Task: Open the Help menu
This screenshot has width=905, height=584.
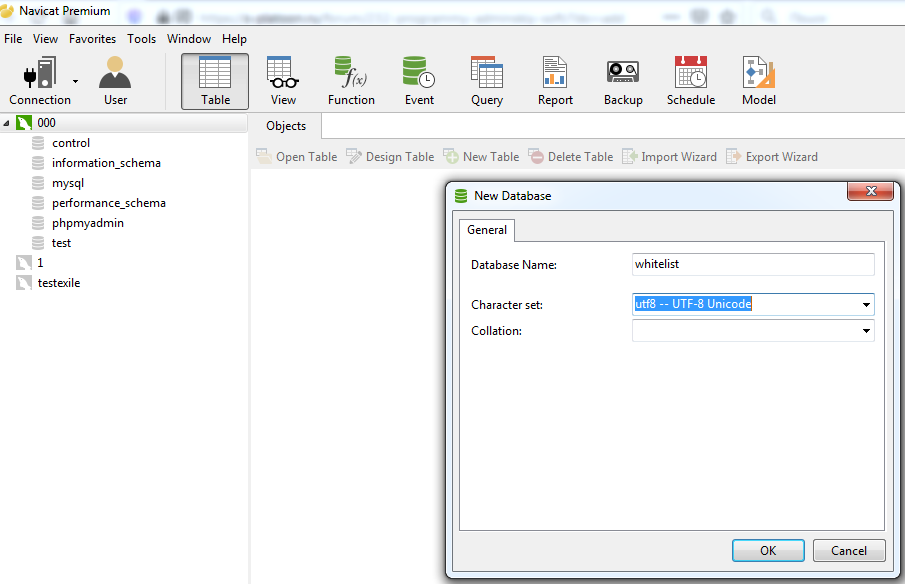Action: click(x=234, y=39)
